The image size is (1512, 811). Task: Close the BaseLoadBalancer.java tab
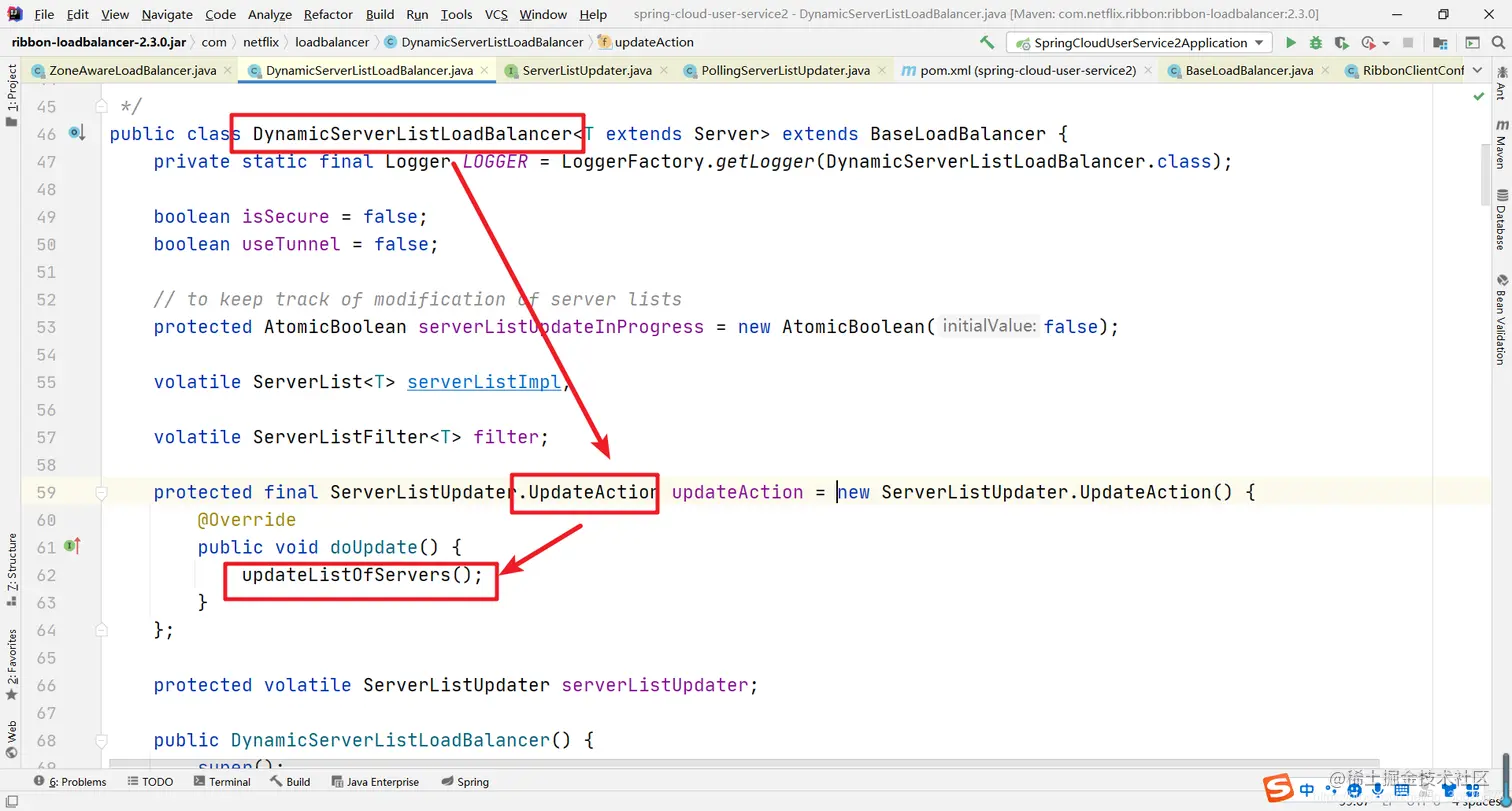click(x=1325, y=71)
